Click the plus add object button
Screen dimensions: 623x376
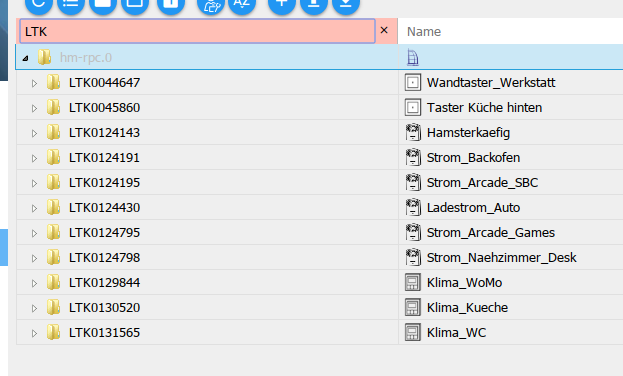point(282,4)
